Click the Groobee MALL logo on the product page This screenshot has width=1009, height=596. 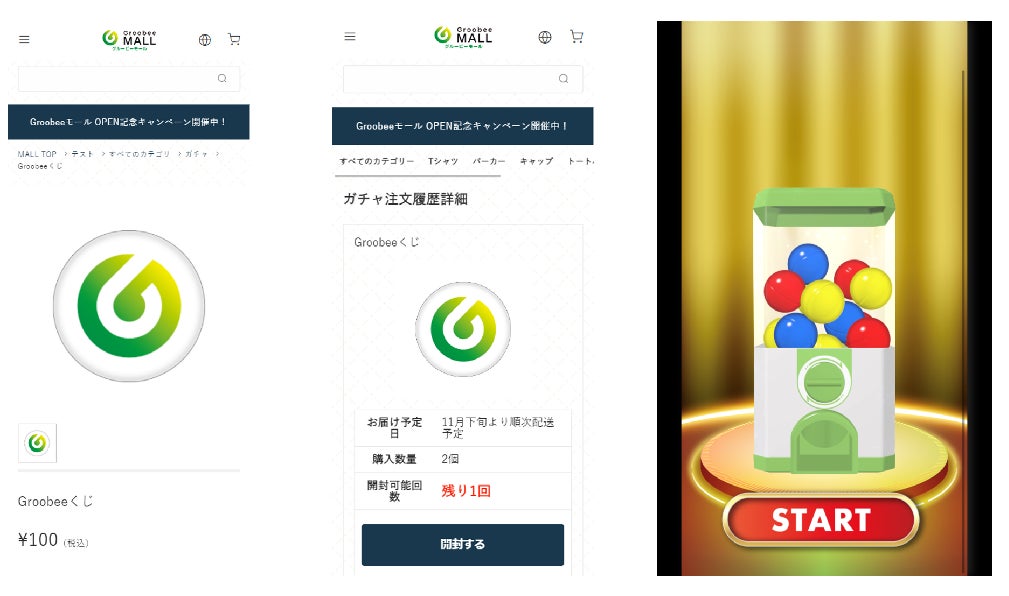[129, 40]
